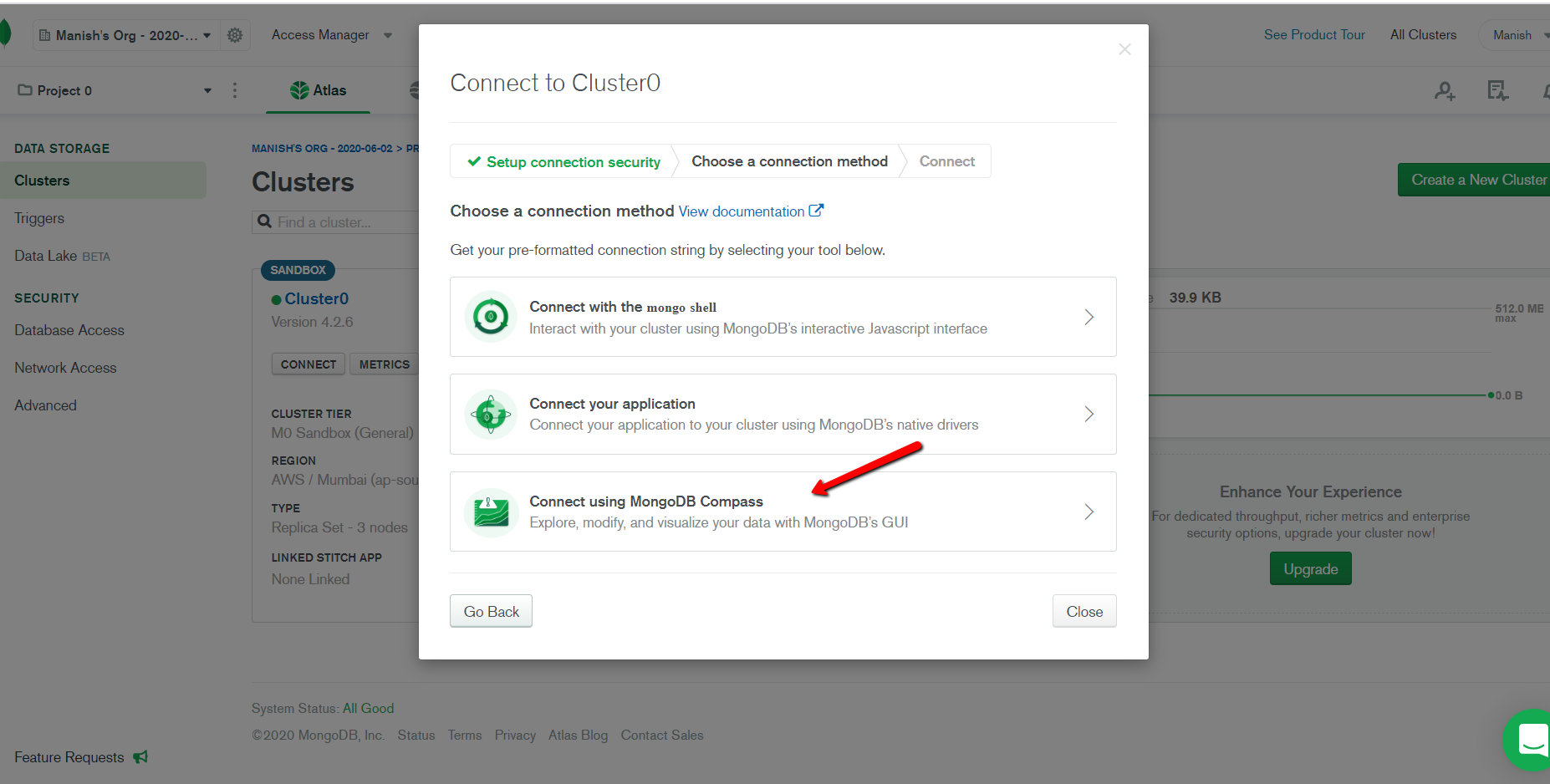
Task: Open Triggers in the sidebar
Action: (39, 218)
